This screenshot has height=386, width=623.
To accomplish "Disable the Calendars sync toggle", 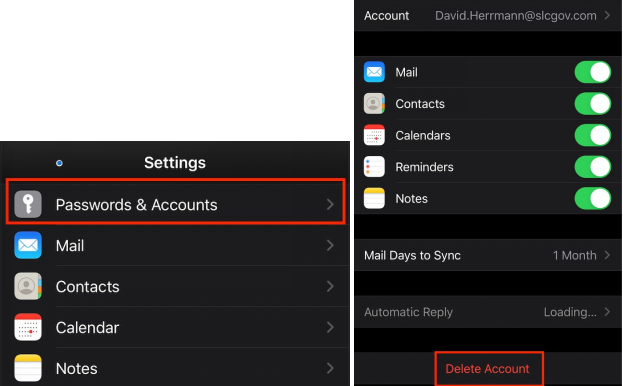I will click(593, 135).
